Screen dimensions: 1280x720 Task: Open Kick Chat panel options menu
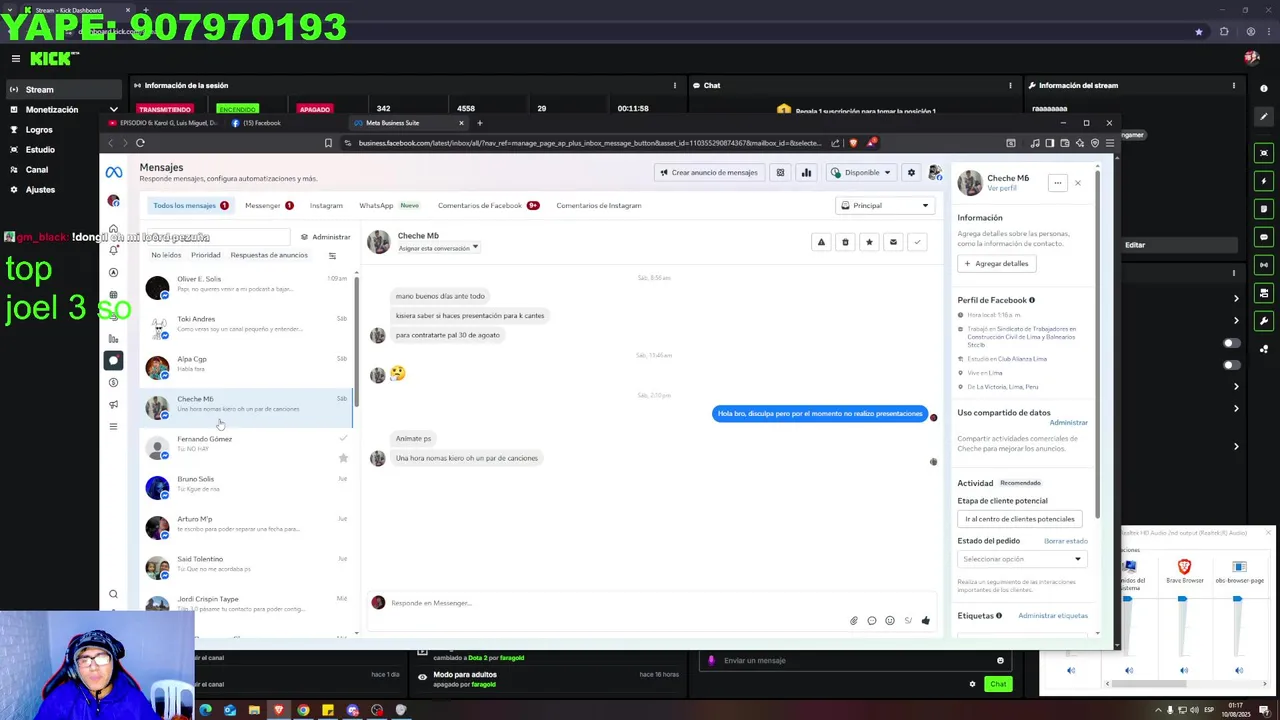1010,85
